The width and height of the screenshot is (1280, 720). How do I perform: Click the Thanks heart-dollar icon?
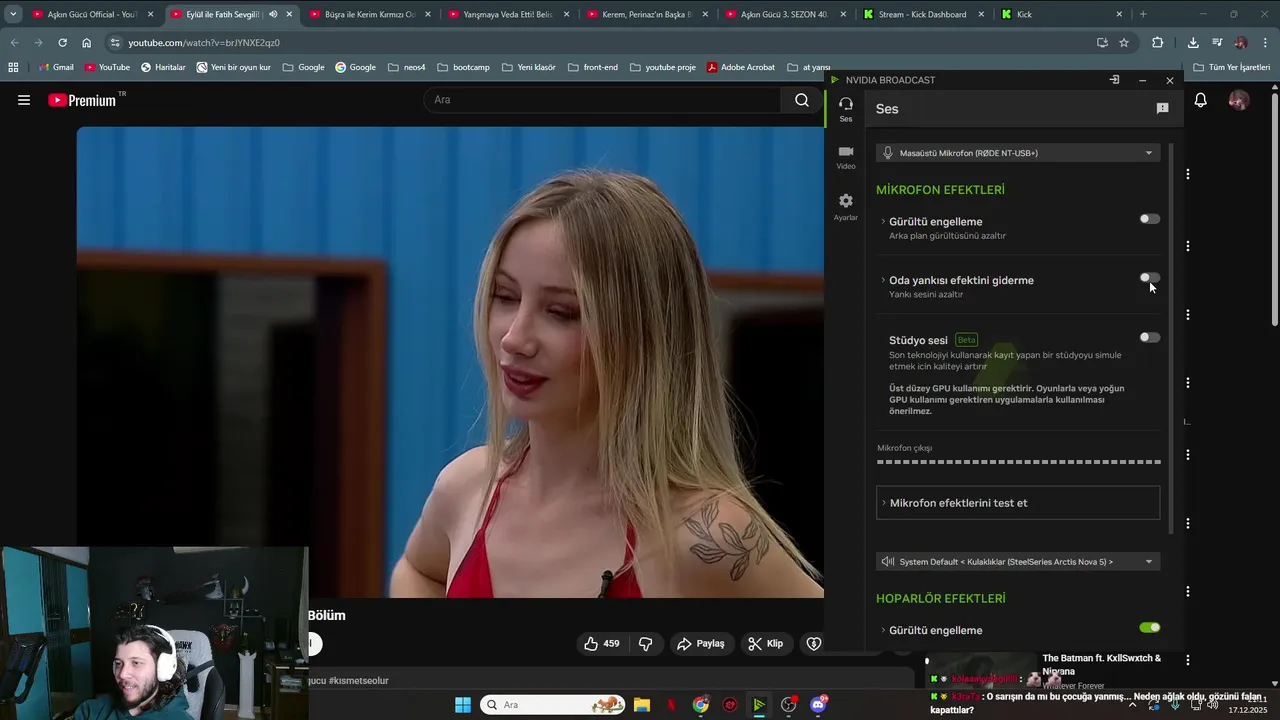tap(814, 644)
